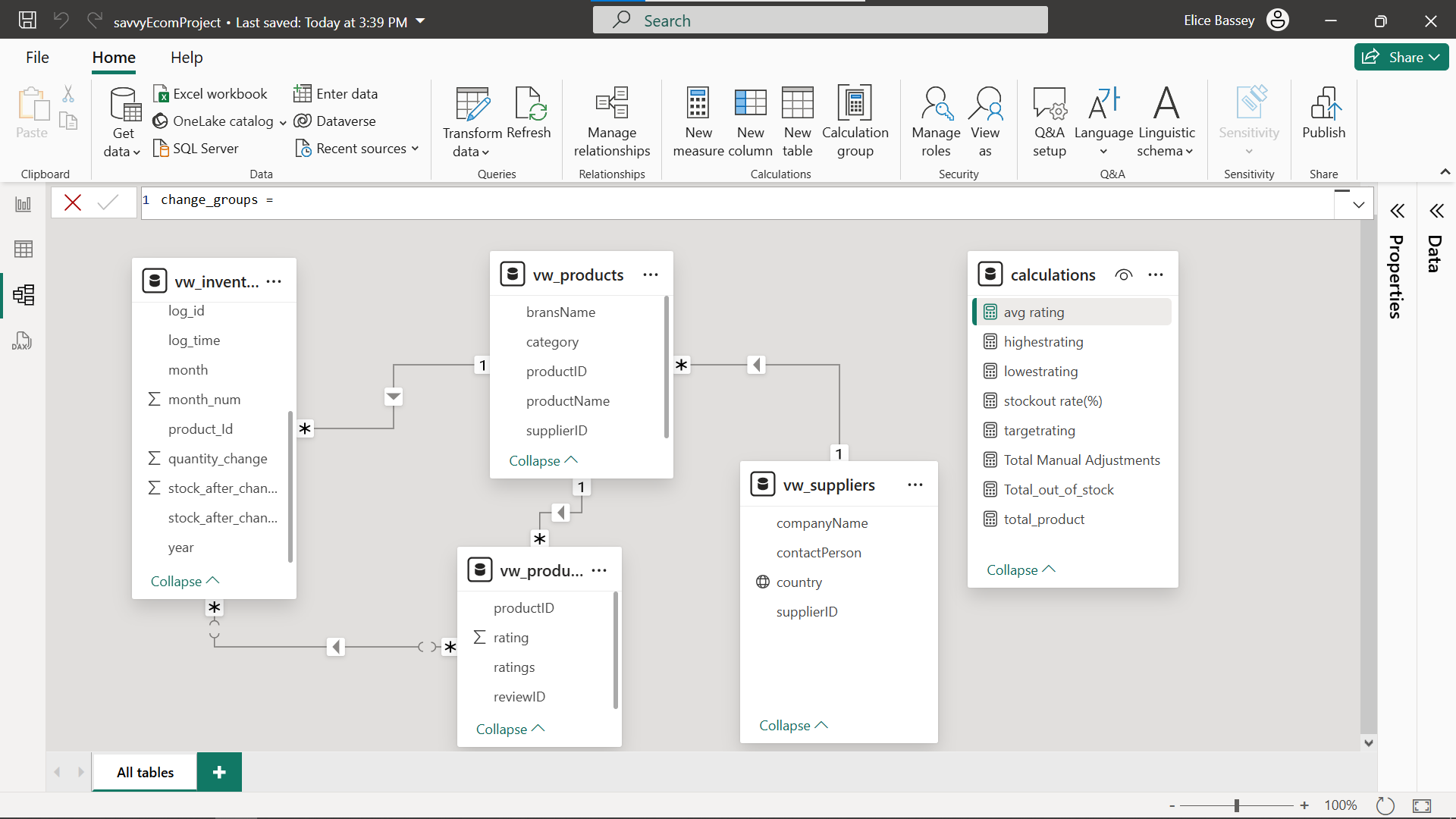
Task: Open Transform data query editor
Action: (x=472, y=121)
